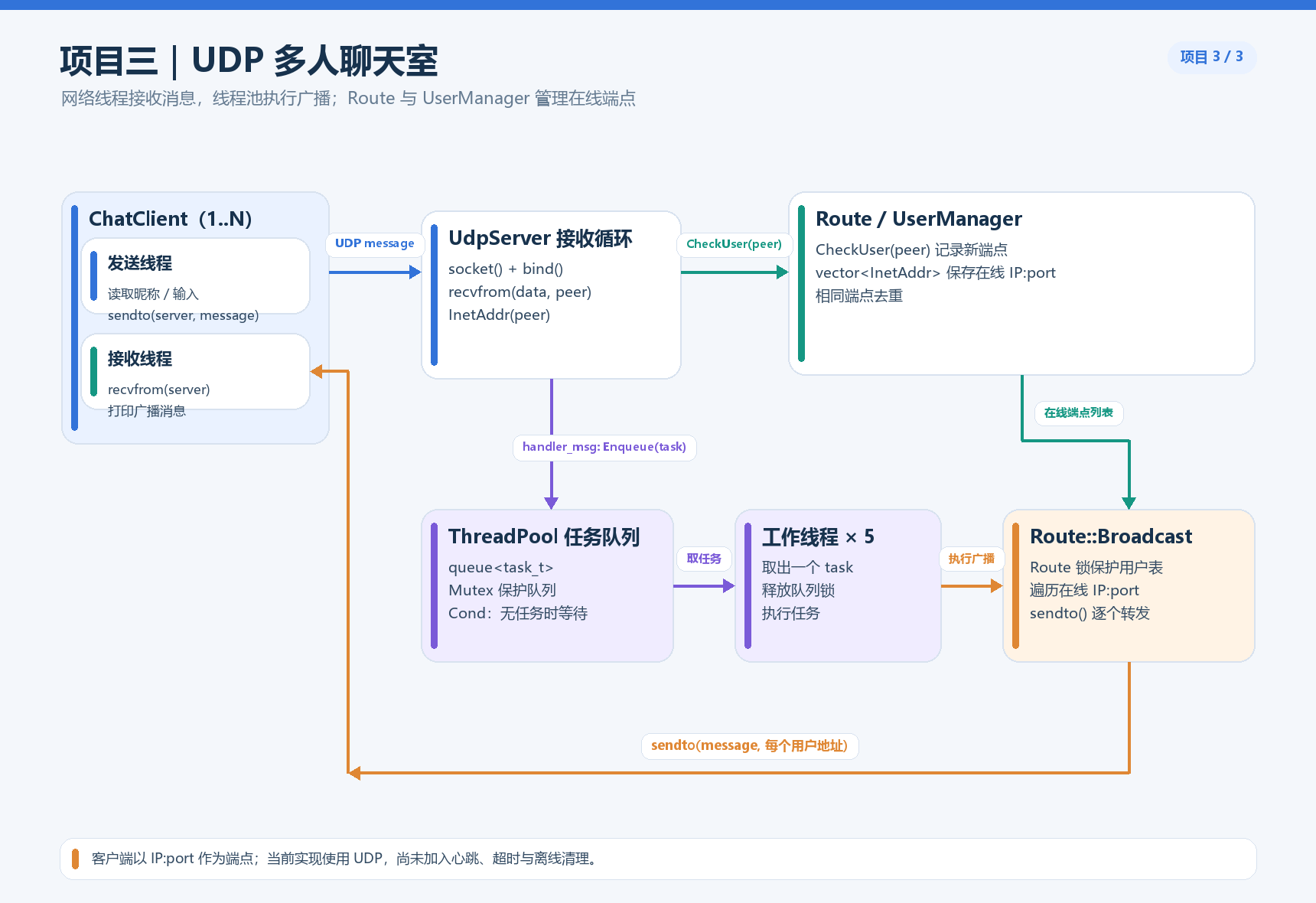This screenshot has height=903, width=1316.
Task: Click the text 'InetAddr(peer)'
Action: coord(499,315)
